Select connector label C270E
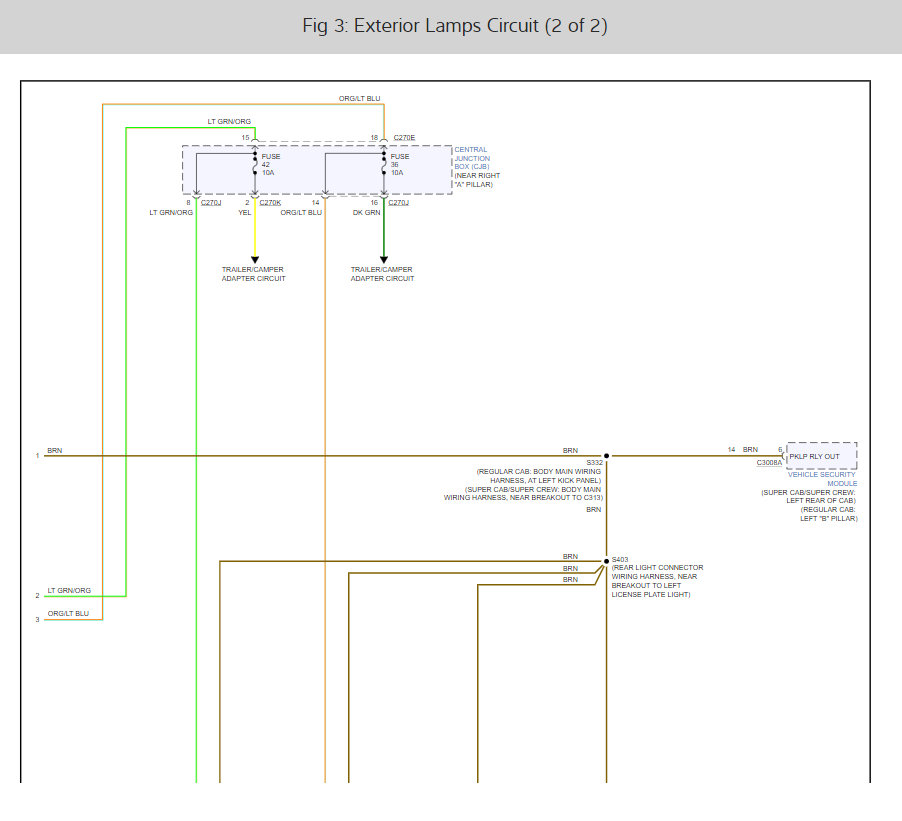The image size is (902, 821). coord(404,138)
